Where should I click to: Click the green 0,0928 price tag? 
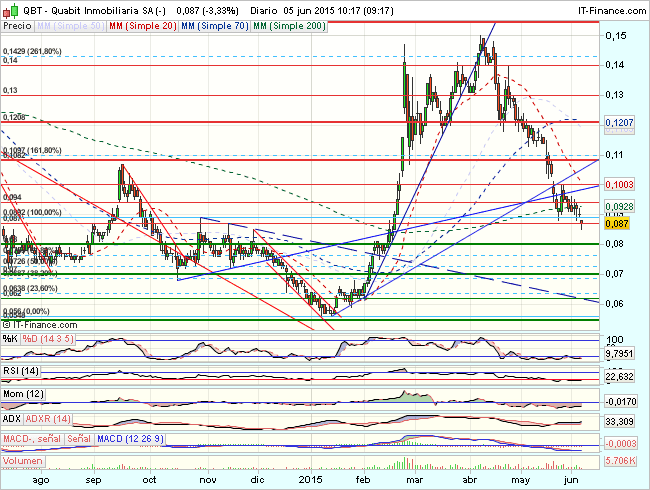click(619, 206)
